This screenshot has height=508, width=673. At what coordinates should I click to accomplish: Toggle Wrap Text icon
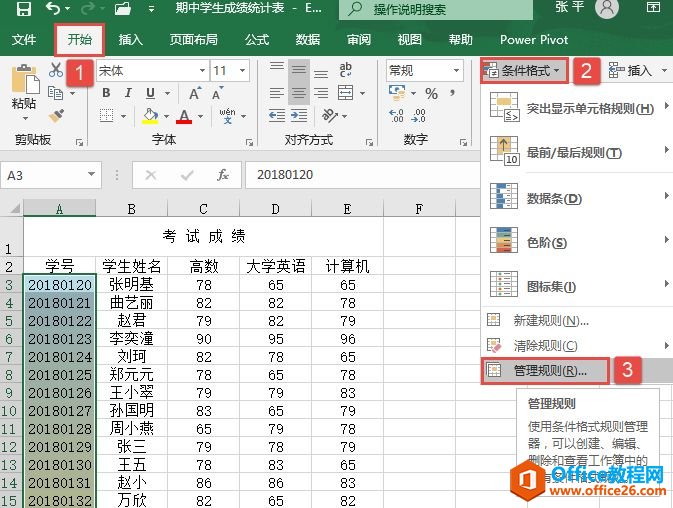click(x=346, y=69)
